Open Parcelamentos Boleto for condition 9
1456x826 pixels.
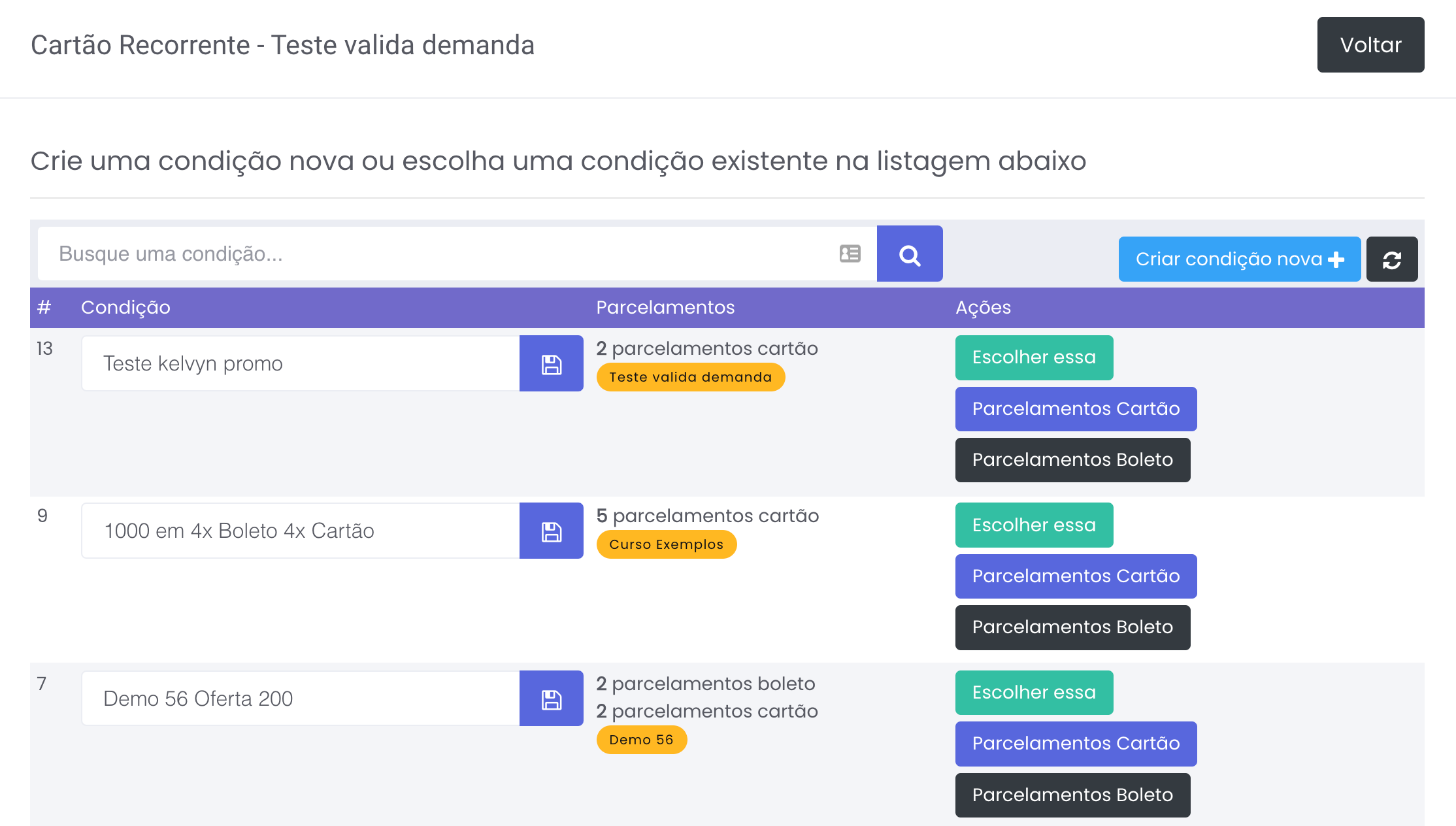tap(1072, 627)
